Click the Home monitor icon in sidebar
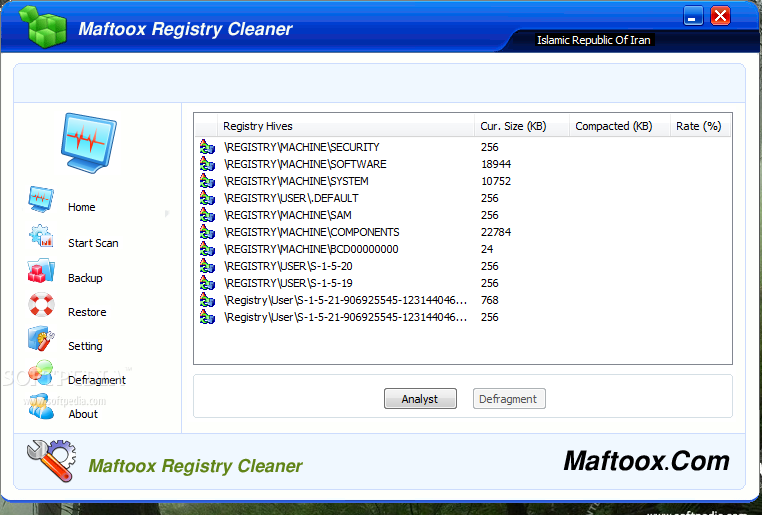The height and width of the screenshot is (515, 762). [41, 199]
